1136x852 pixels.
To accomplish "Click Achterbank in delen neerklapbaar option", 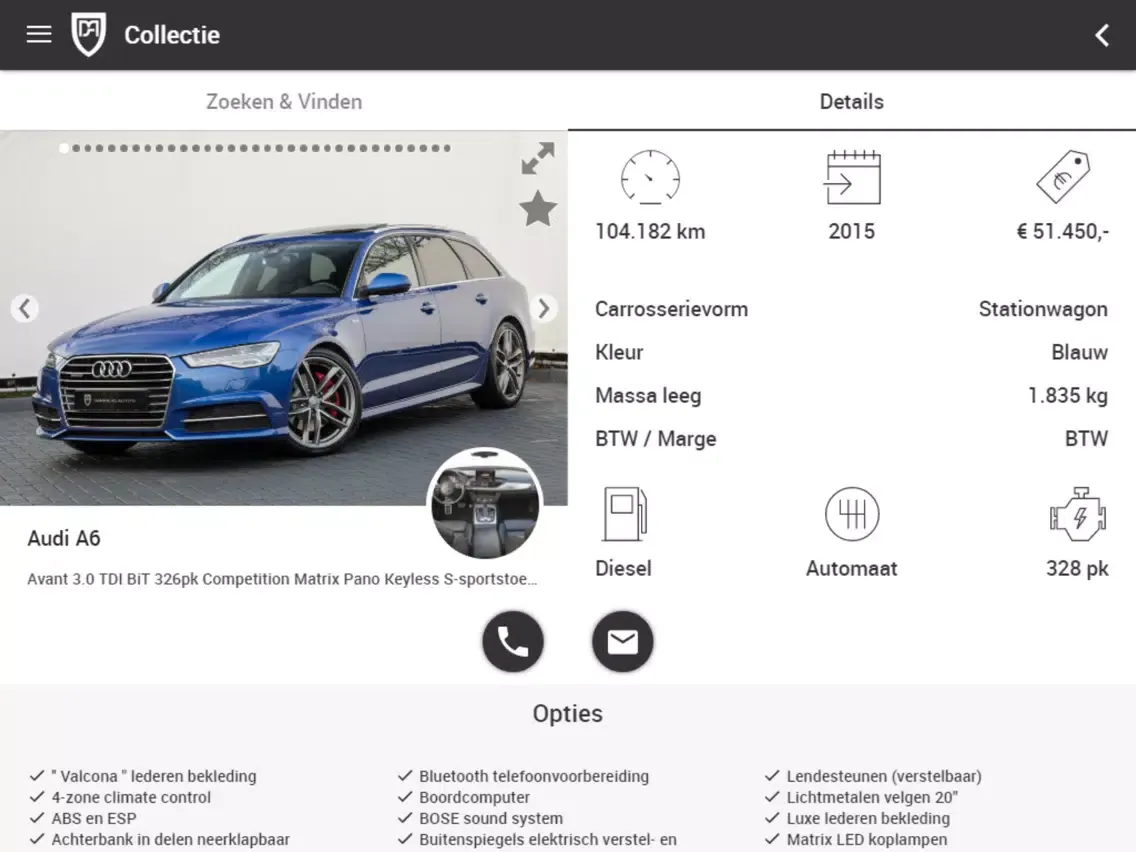I will point(170,839).
